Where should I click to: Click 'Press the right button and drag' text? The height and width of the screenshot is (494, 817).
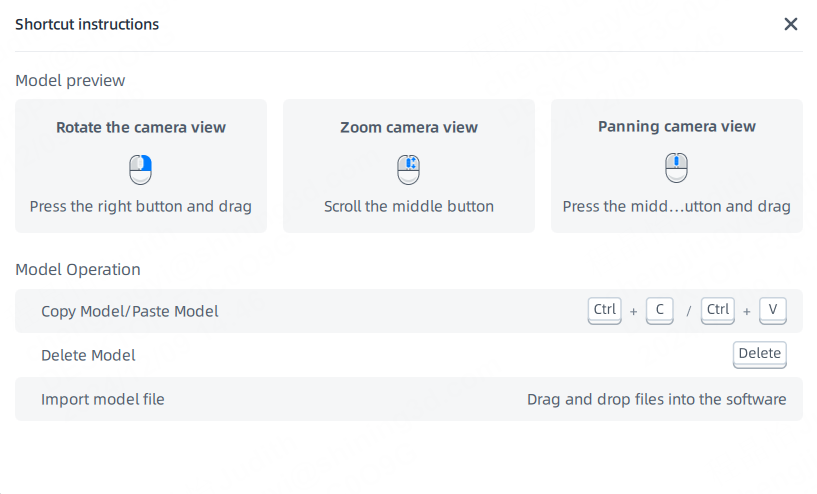point(141,206)
